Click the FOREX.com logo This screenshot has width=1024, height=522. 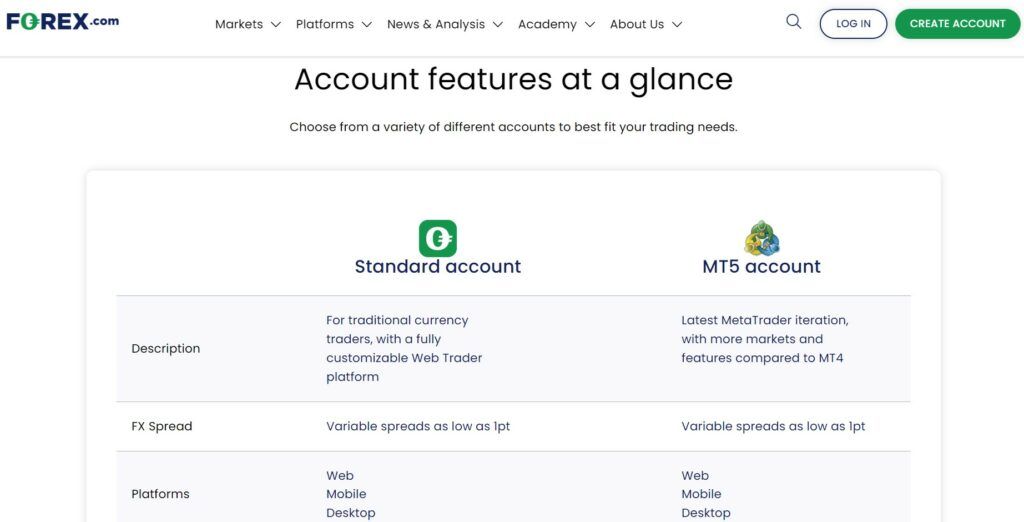pyautogui.click(x=62, y=21)
